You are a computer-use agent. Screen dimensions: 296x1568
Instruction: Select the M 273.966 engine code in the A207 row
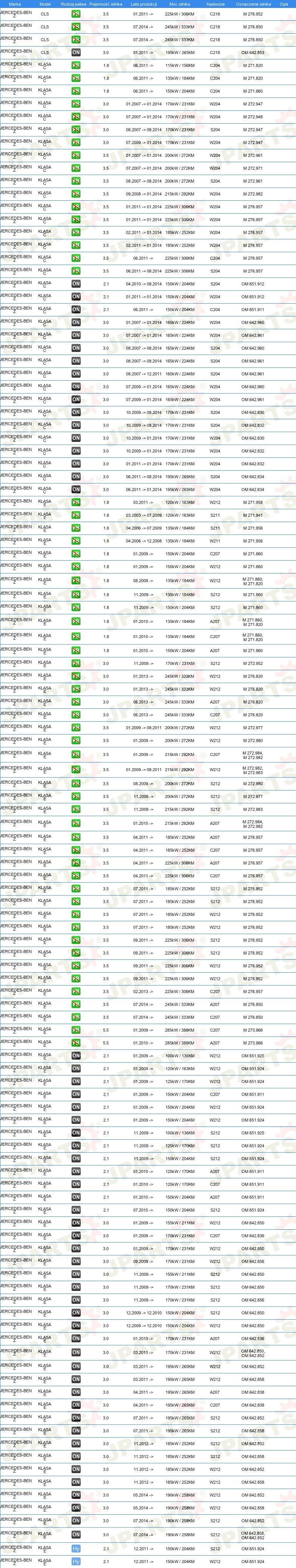click(x=253, y=1043)
